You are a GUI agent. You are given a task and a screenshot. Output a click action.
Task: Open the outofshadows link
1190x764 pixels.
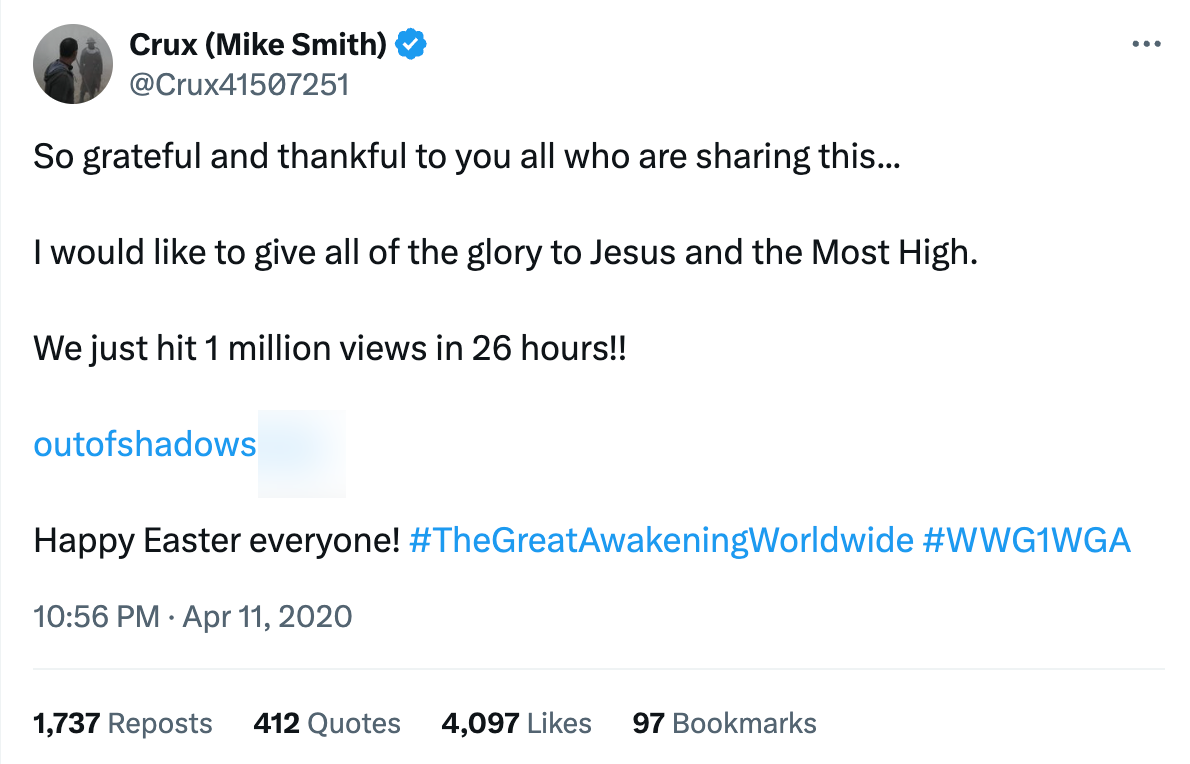144,443
